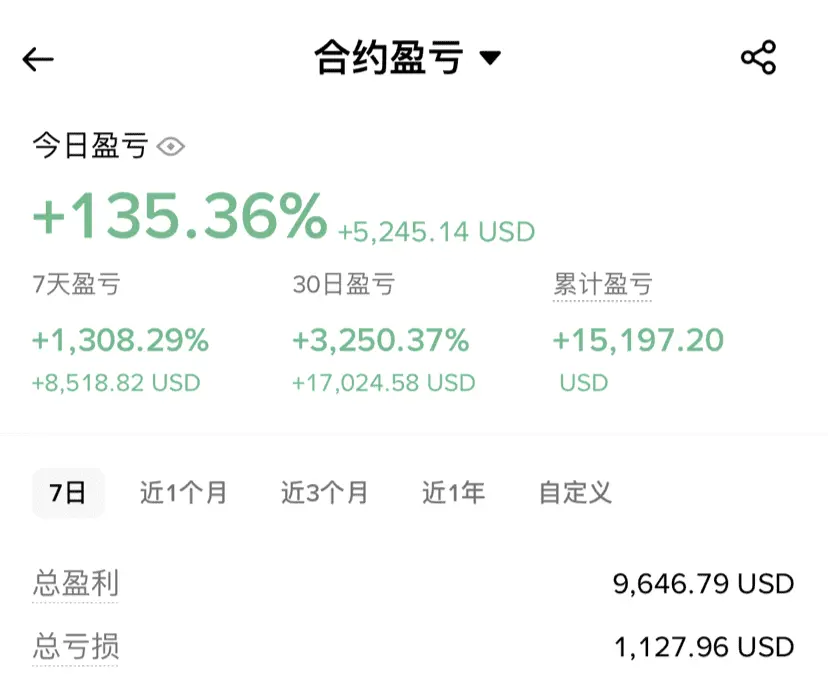Open the 自定义 custom range tab
828x693 pixels.
[575, 493]
